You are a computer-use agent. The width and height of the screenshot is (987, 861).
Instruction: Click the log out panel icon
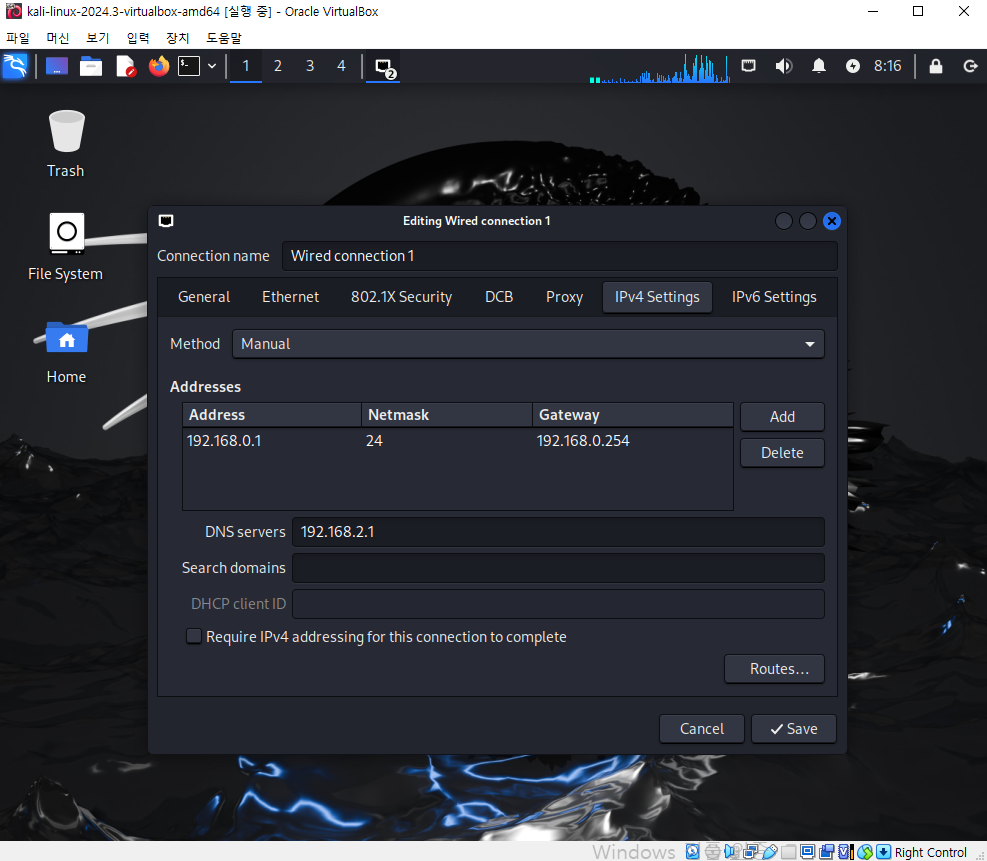tap(970, 65)
